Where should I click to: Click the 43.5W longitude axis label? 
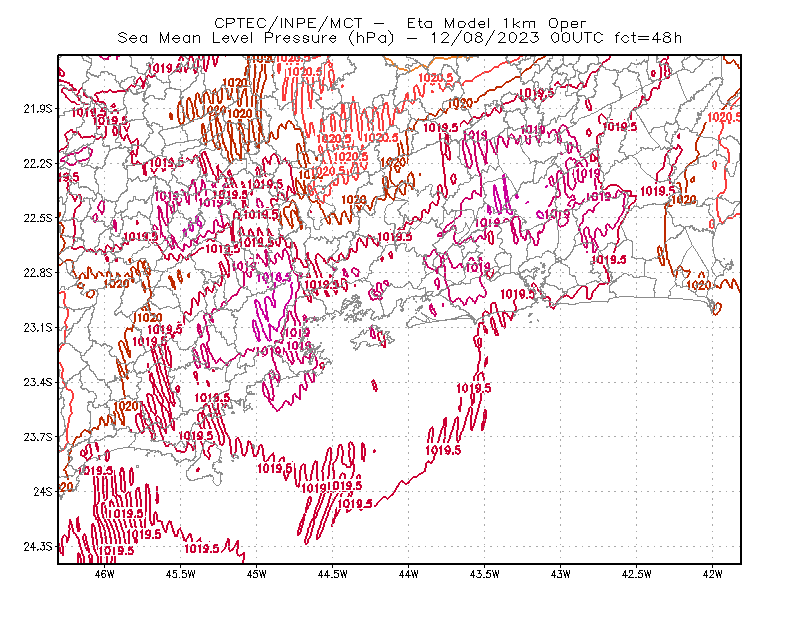(485, 574)
